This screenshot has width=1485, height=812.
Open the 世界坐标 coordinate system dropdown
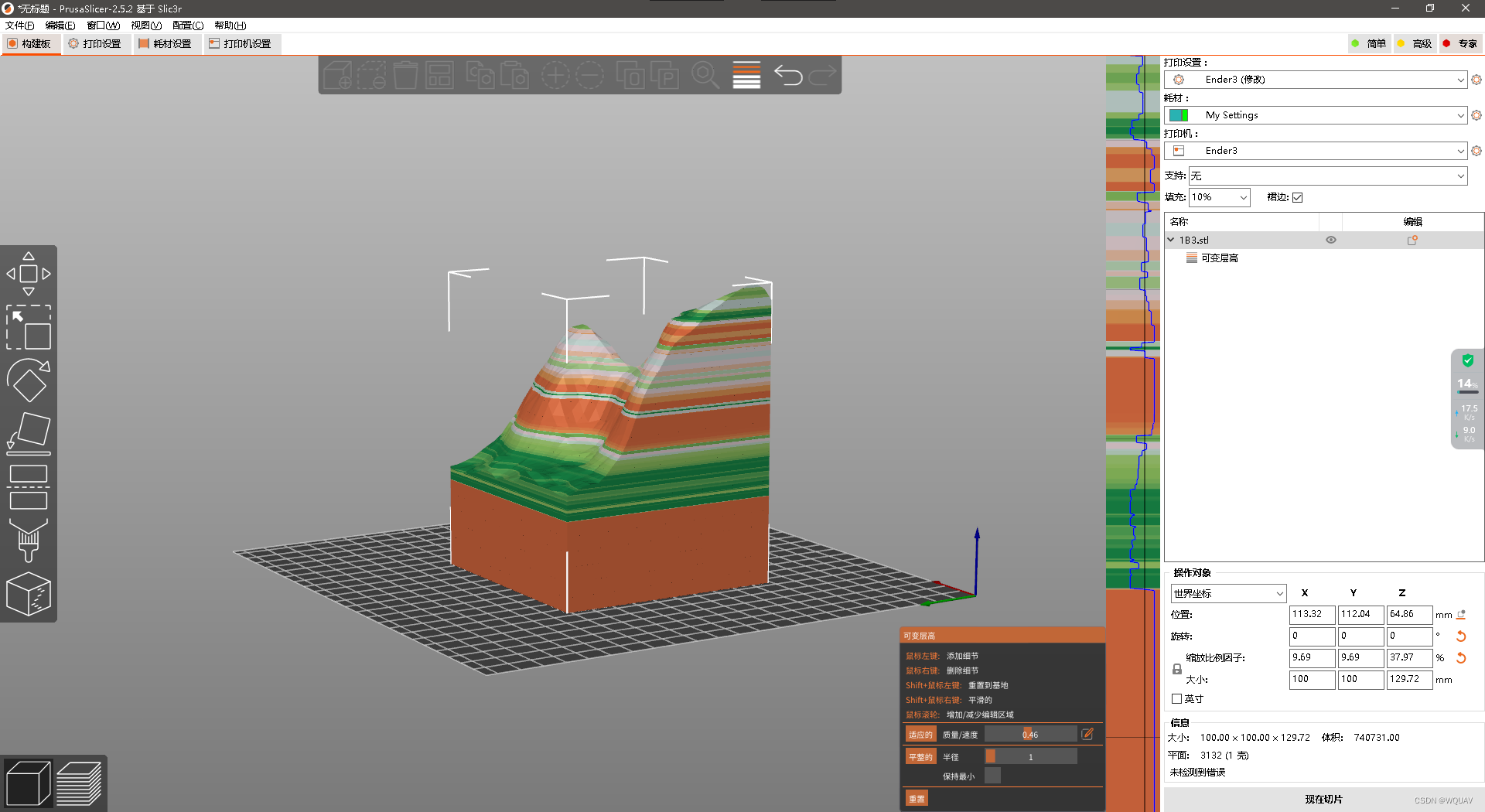[1228, 593]
